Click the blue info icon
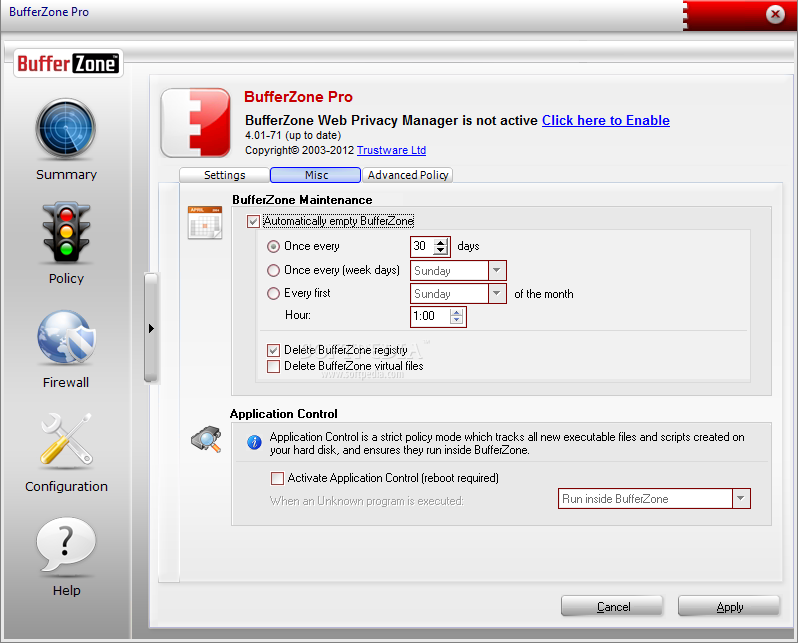 (254, 442)
